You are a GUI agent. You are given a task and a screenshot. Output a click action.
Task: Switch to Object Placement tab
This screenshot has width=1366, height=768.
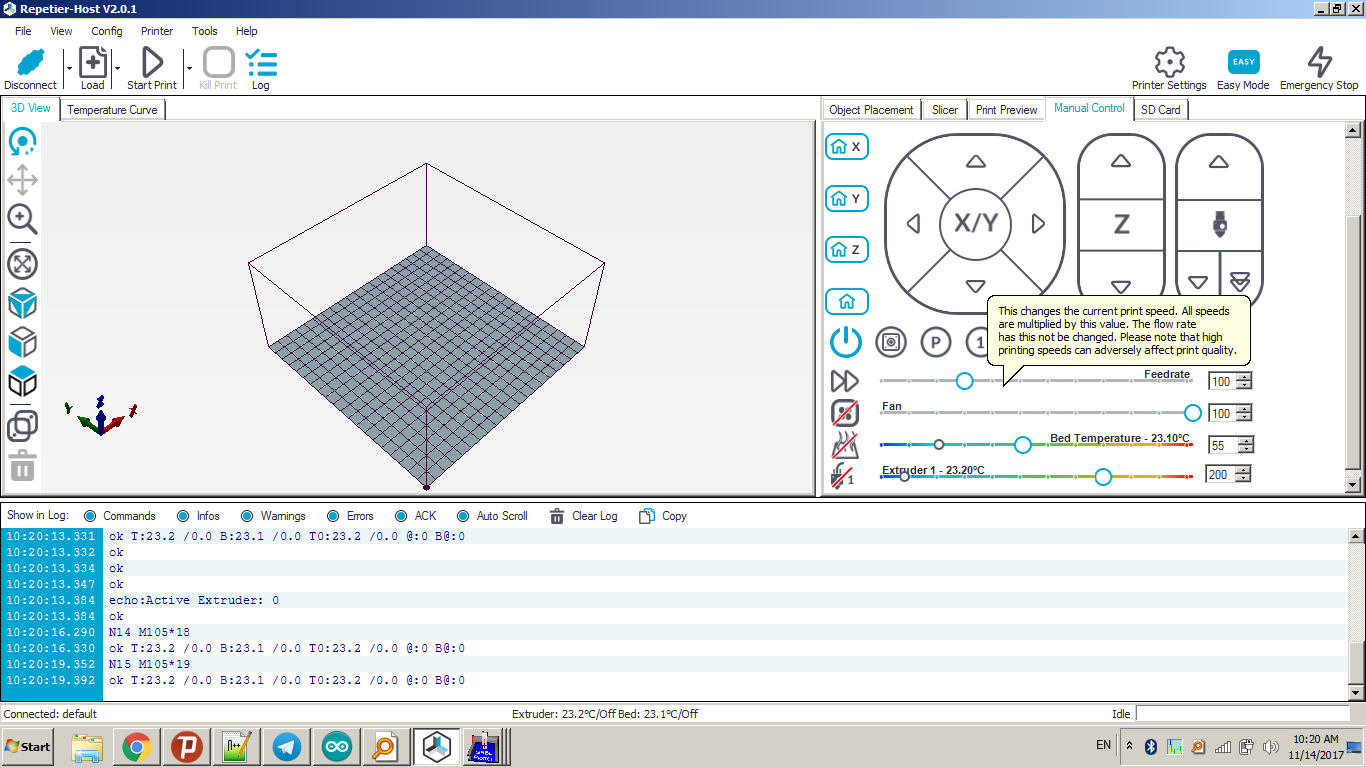[872, 110]
